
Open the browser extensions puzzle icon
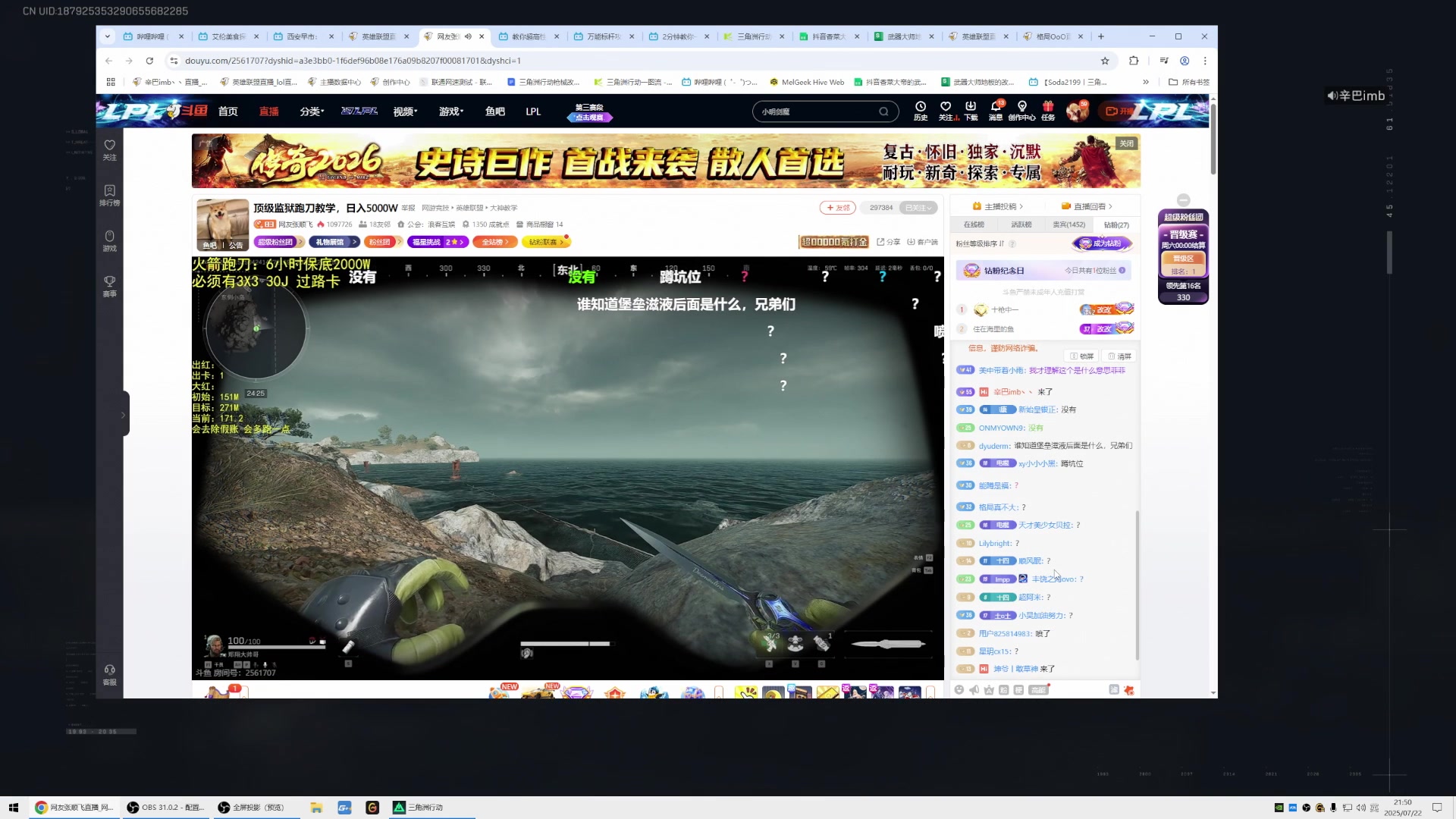pos(1134,61)
